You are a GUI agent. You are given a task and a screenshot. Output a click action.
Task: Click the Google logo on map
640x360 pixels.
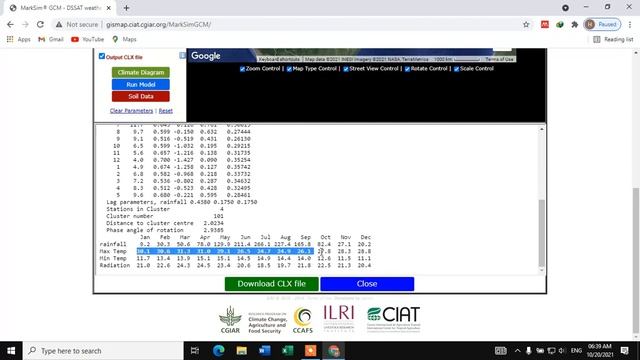(206, 56)
